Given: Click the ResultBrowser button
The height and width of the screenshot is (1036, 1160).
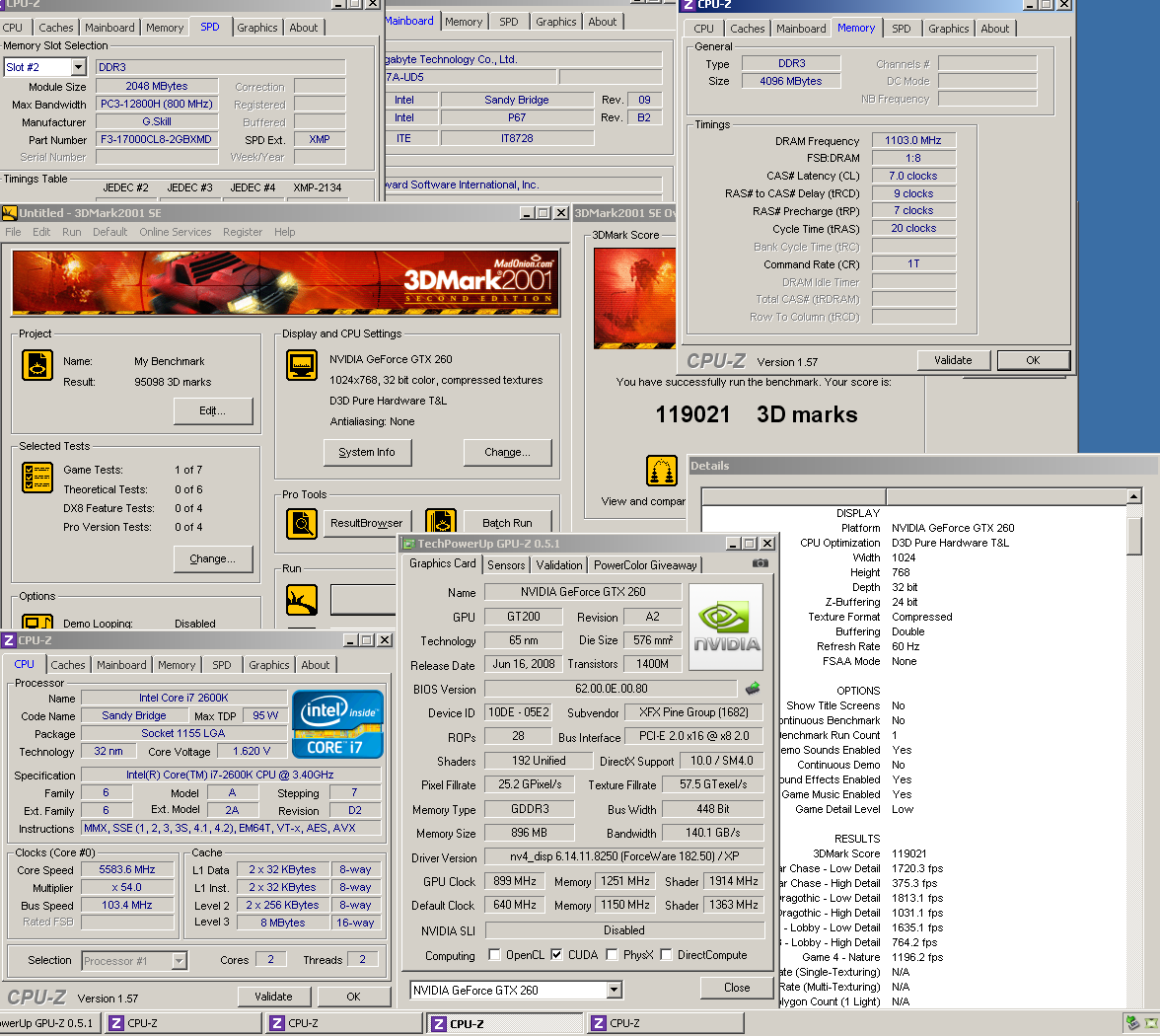Looking at the screenshot, I should tap(366, 523).
